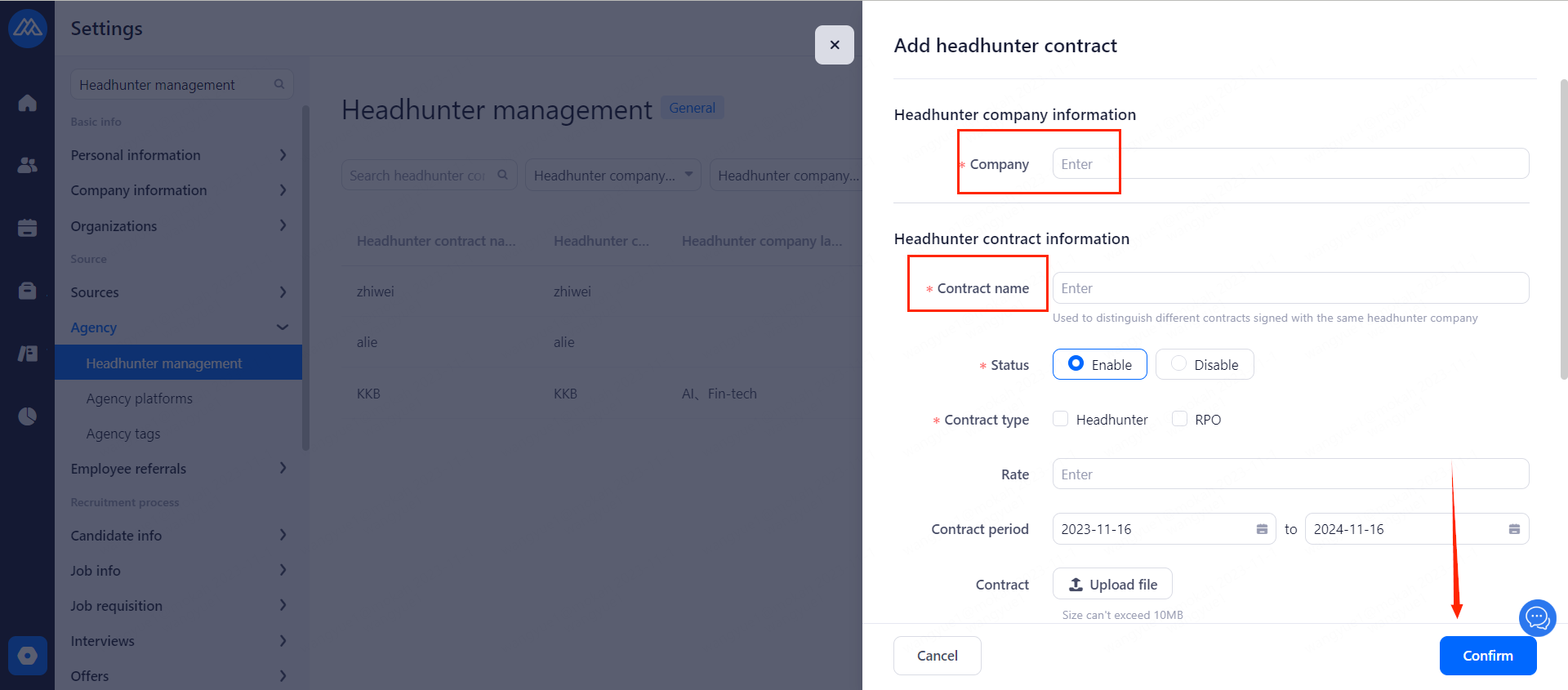Select the Disable status radio button
Viewport: 1568px width, 690px height.
pos(1178,363)
